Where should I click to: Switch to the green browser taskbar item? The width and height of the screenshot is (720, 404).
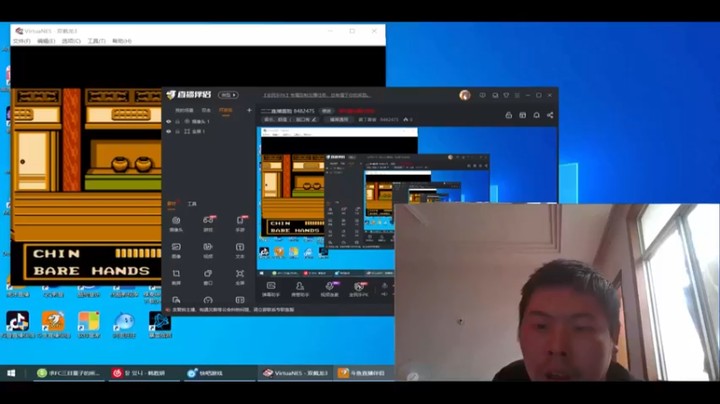click(69, 373)
